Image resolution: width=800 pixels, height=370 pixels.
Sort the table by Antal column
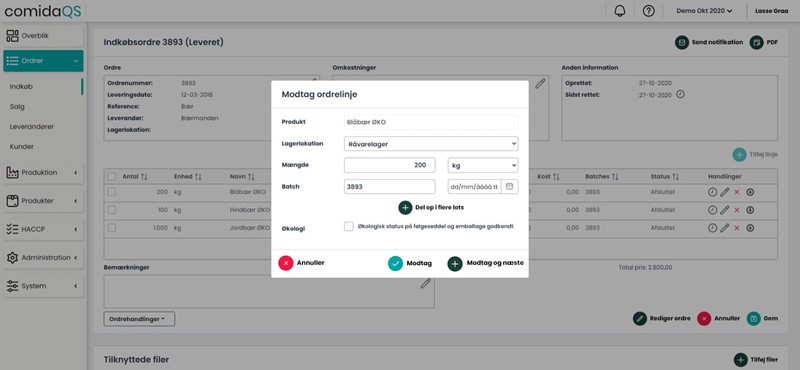135,177
